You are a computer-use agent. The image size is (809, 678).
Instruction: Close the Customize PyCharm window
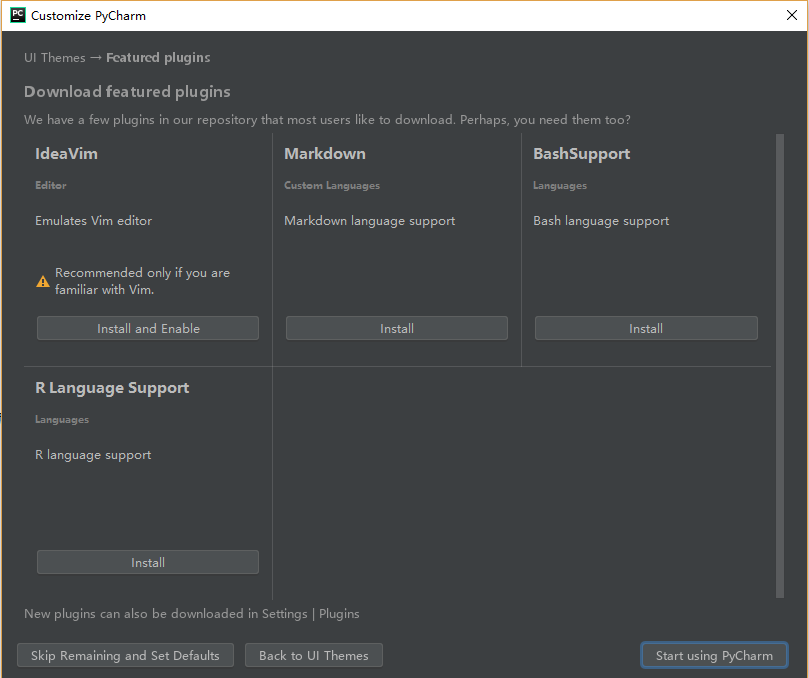(791, 15)
